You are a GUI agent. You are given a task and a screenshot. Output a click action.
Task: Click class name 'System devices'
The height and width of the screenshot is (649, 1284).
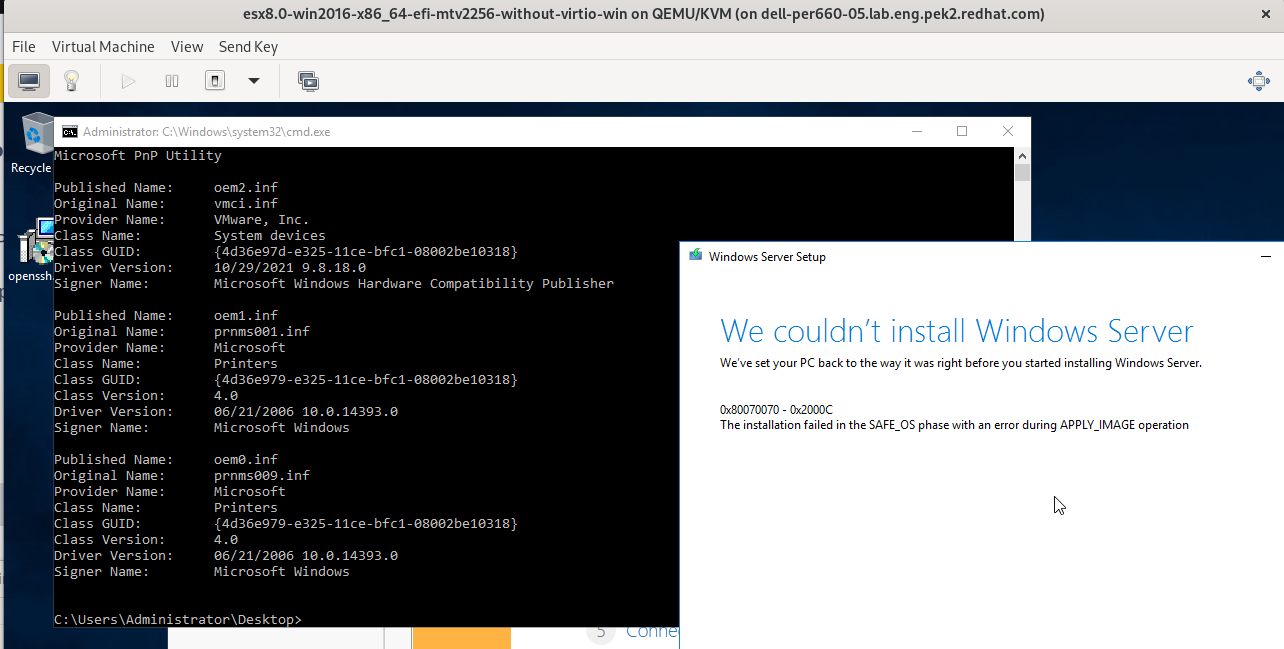(x=270, y=235)
